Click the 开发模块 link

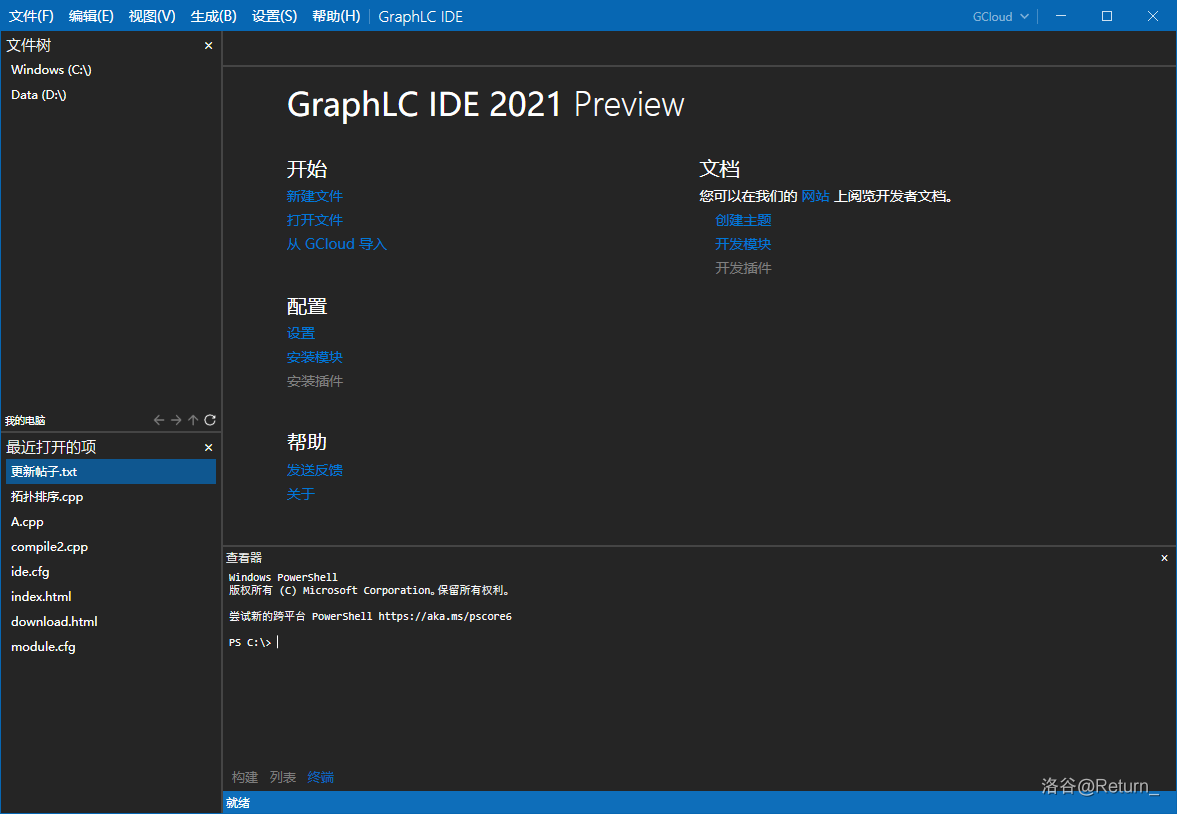coord(743,244)
